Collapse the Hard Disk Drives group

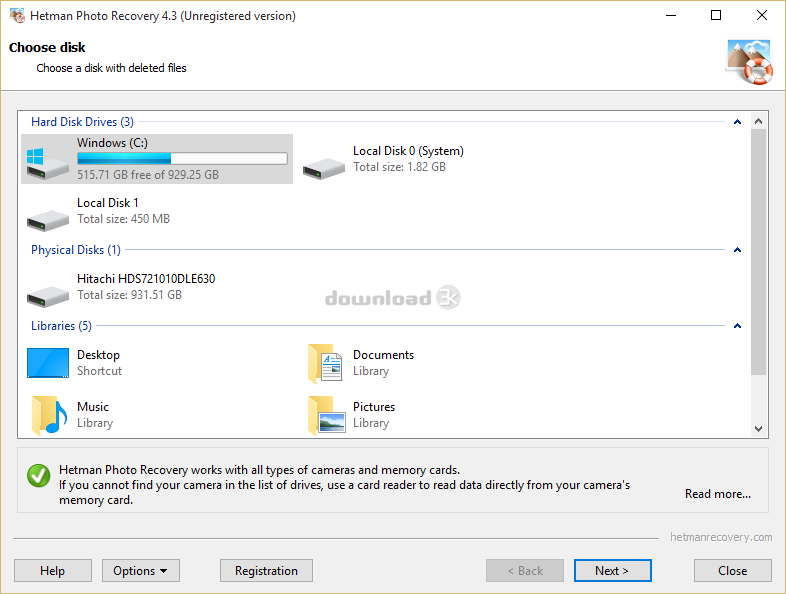[737, 122]
